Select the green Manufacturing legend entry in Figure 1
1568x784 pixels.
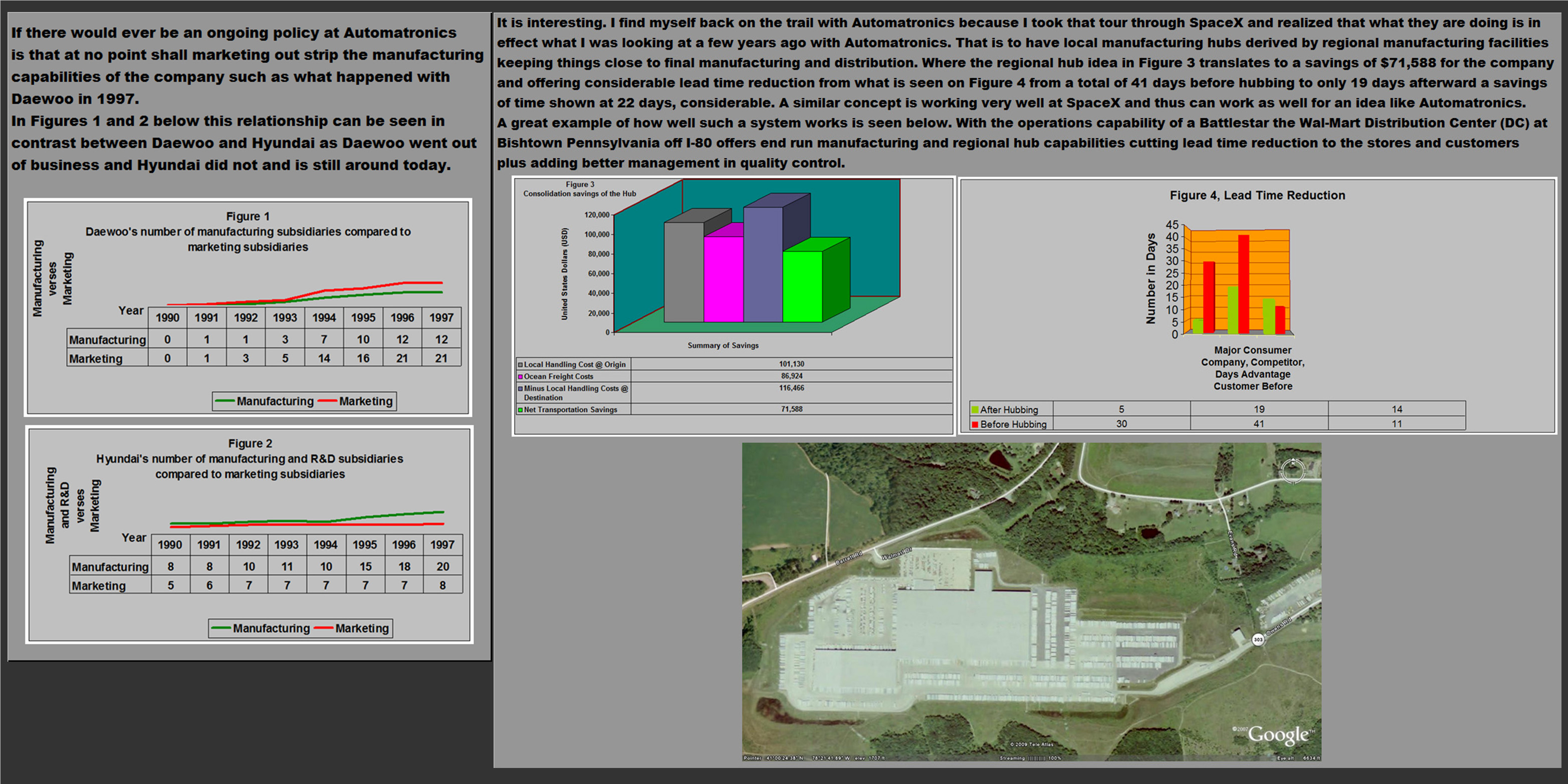tap(265, 401)
